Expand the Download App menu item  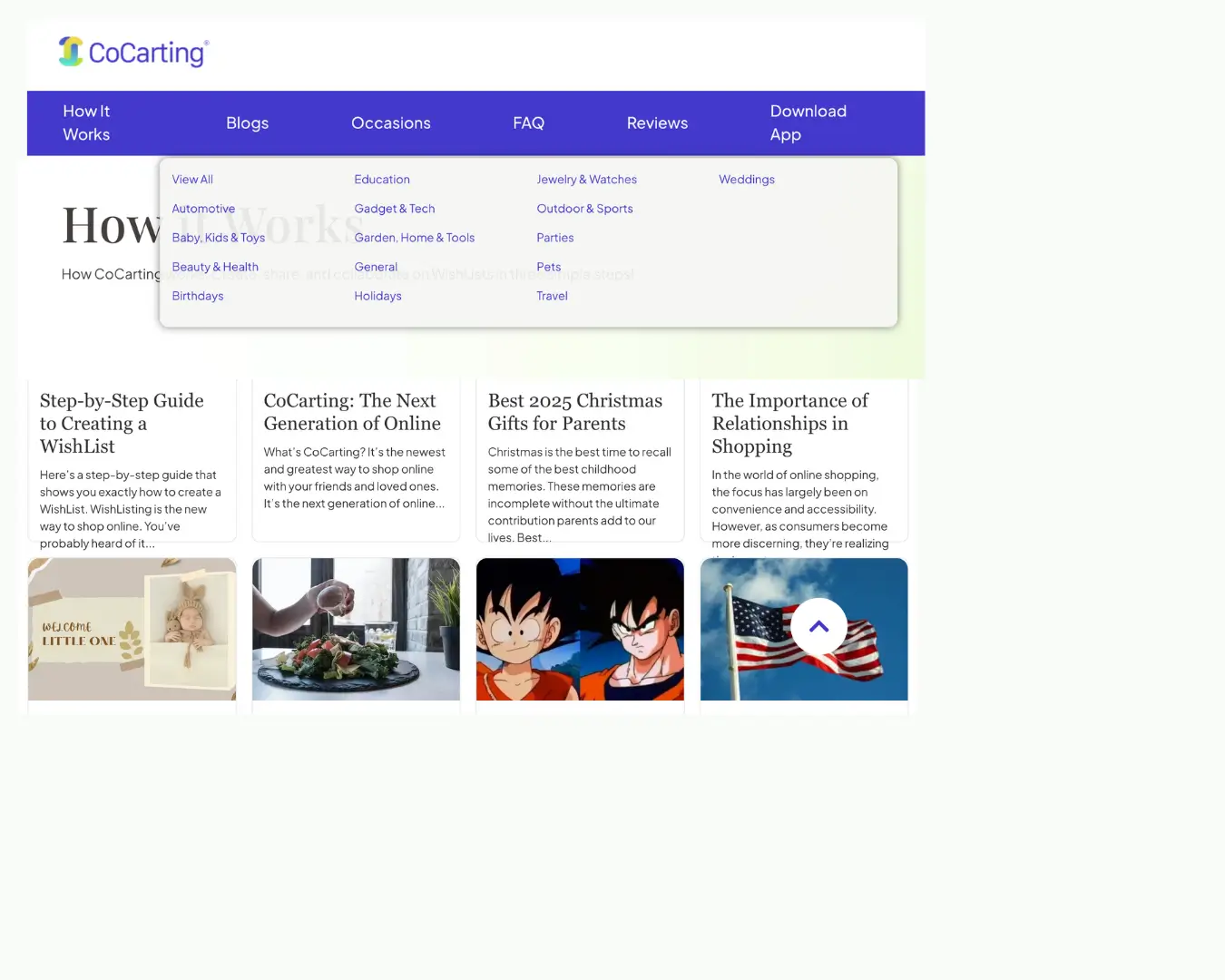[x=808, y=122]
